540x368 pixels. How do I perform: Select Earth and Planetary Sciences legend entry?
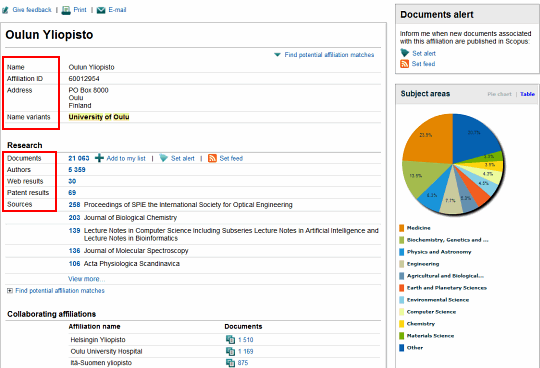pos(447,288)
